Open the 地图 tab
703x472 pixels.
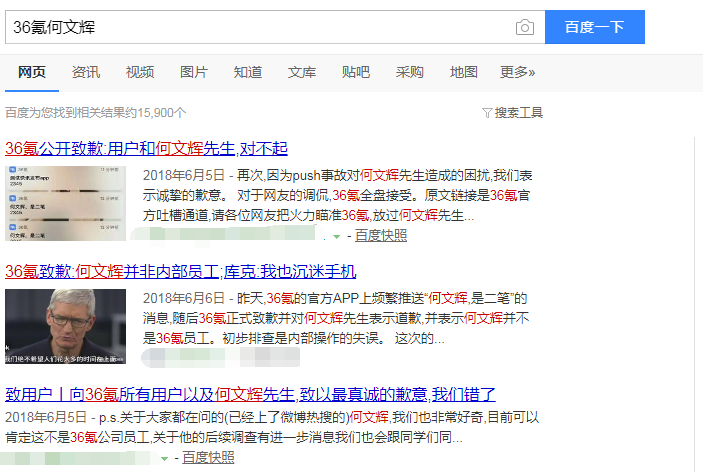[464, 72]
